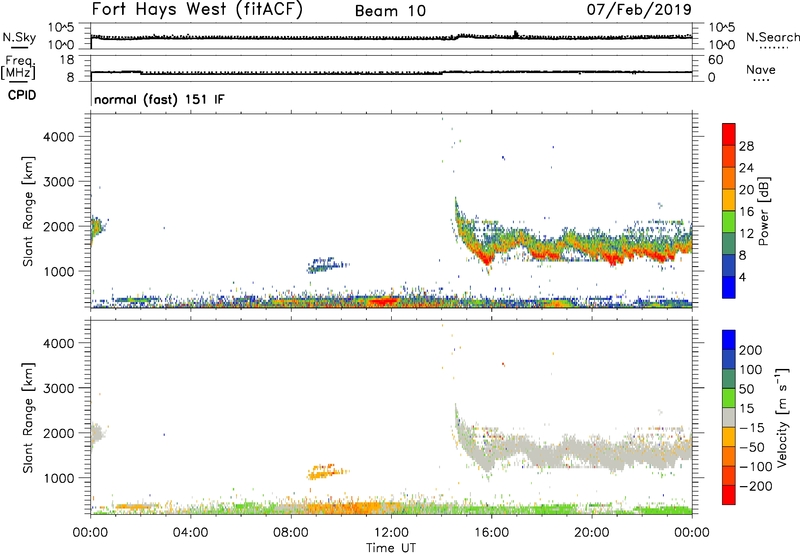The image size is (800, 554).
Task: Click "Slant Range [km]" label of the power panel
Action: [28, 211]
